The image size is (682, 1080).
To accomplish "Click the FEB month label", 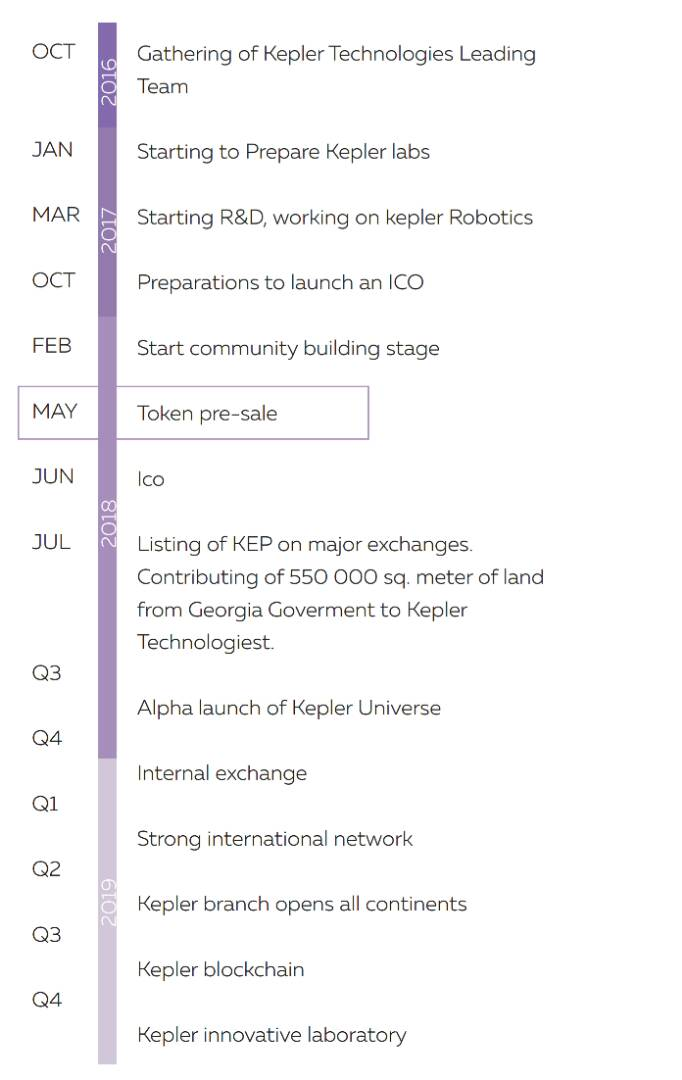I will [x=52, y=346].
